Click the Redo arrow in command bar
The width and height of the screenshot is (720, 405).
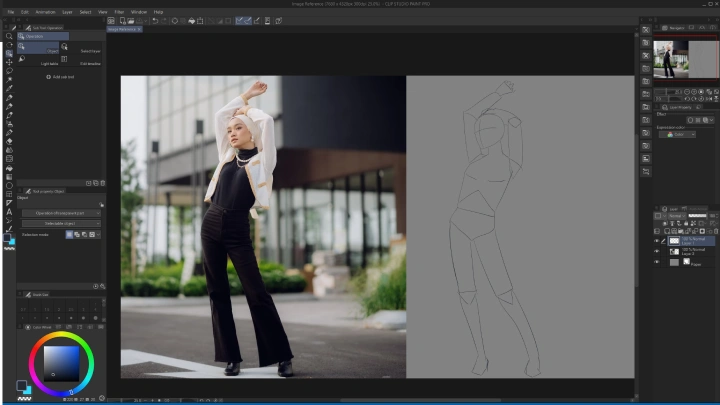click(163, 21)
